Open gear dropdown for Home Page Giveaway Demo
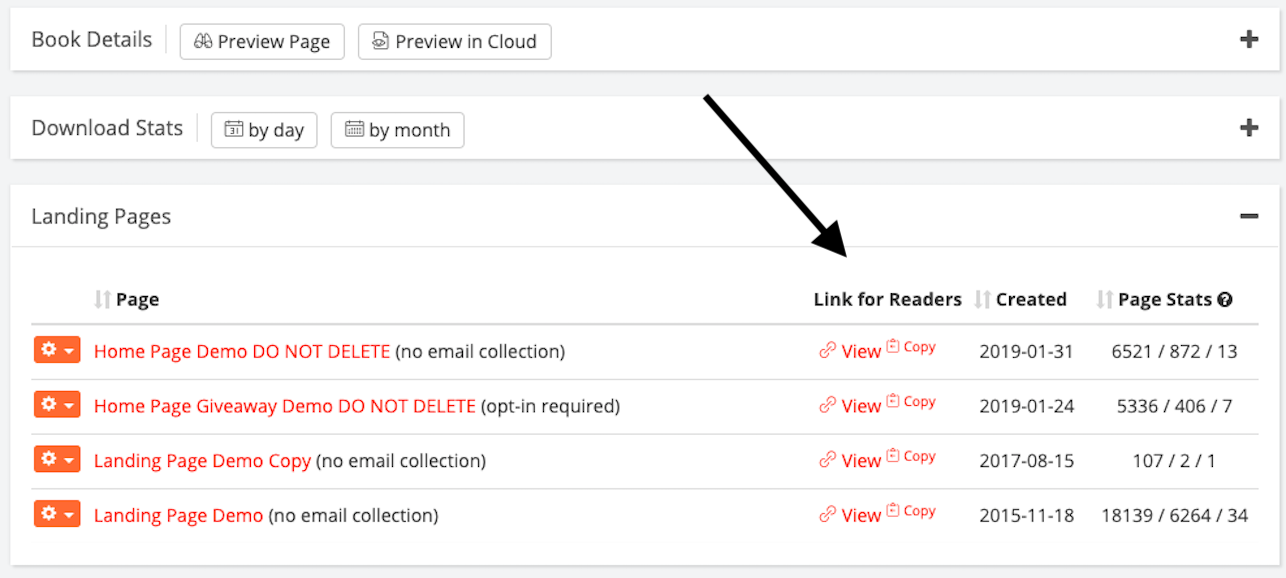Image resolution: width=1286 pixels, height=578 pixels. tap(57, 405)
